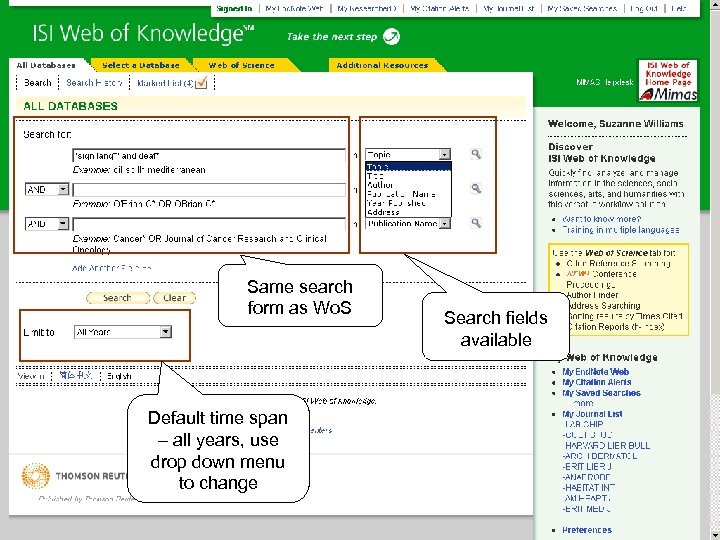720x540 pixels.
Task: Open My Journal List in the sidebar
Action: click(x=592, y=414)
